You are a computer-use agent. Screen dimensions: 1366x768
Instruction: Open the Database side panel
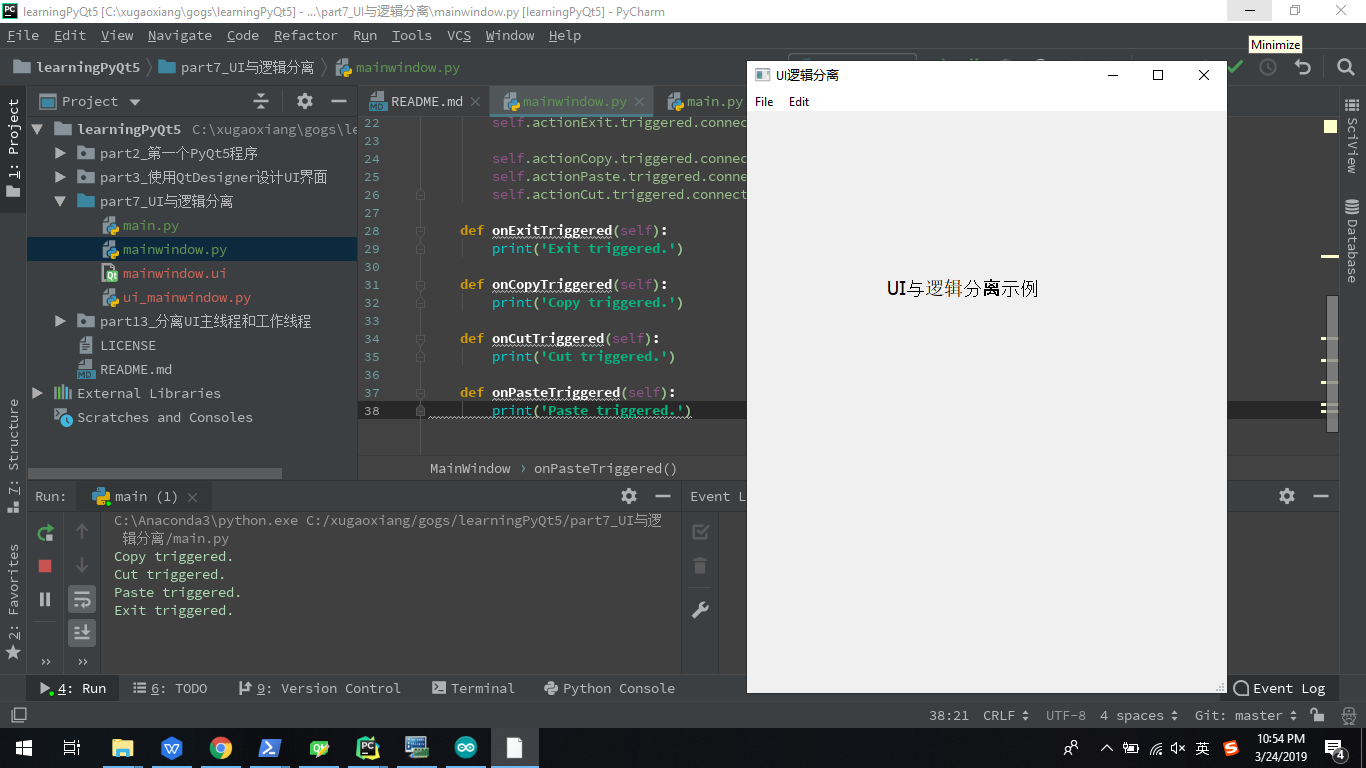point(1352,241)
